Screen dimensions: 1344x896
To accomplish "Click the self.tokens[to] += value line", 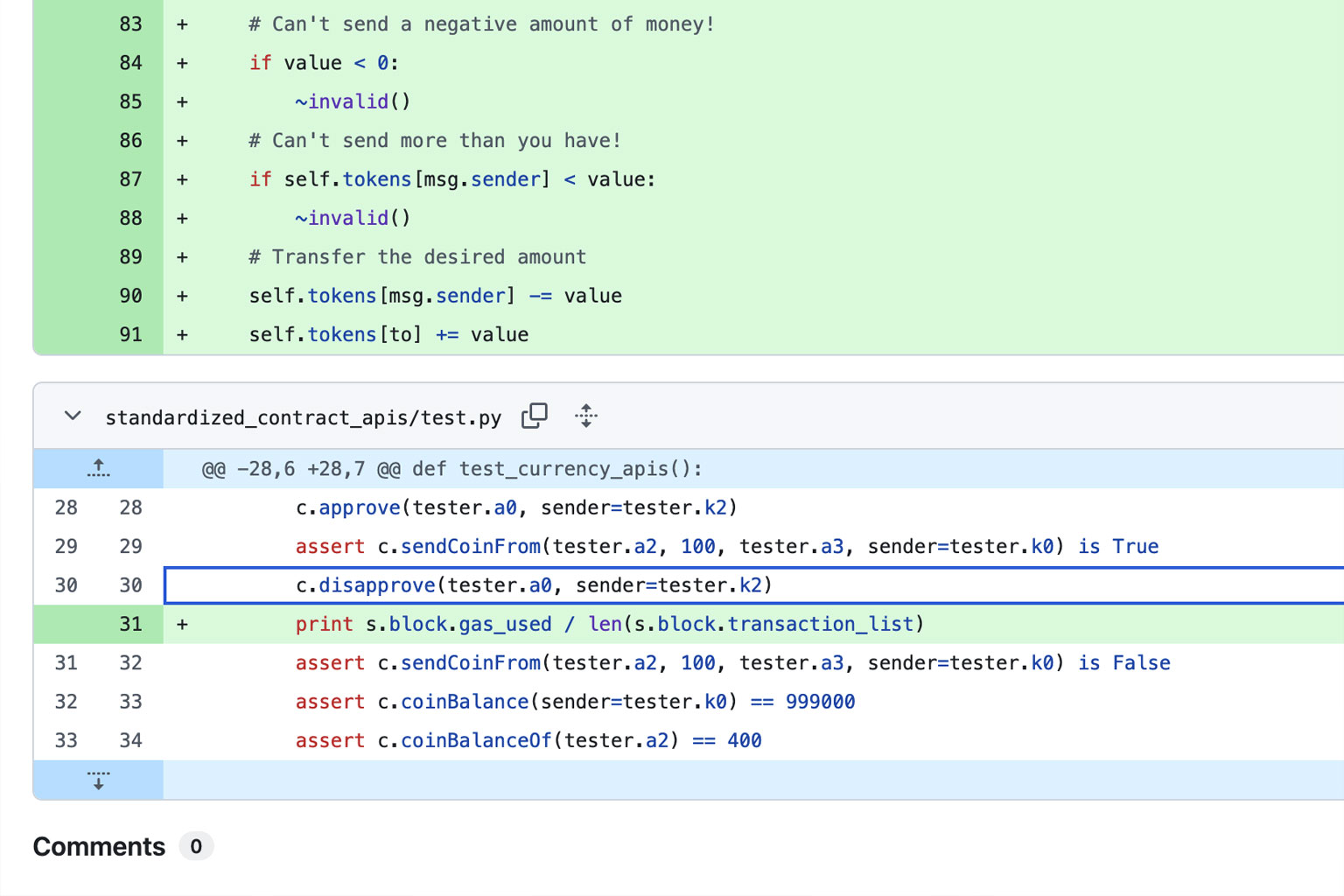I will coord(388,335).
